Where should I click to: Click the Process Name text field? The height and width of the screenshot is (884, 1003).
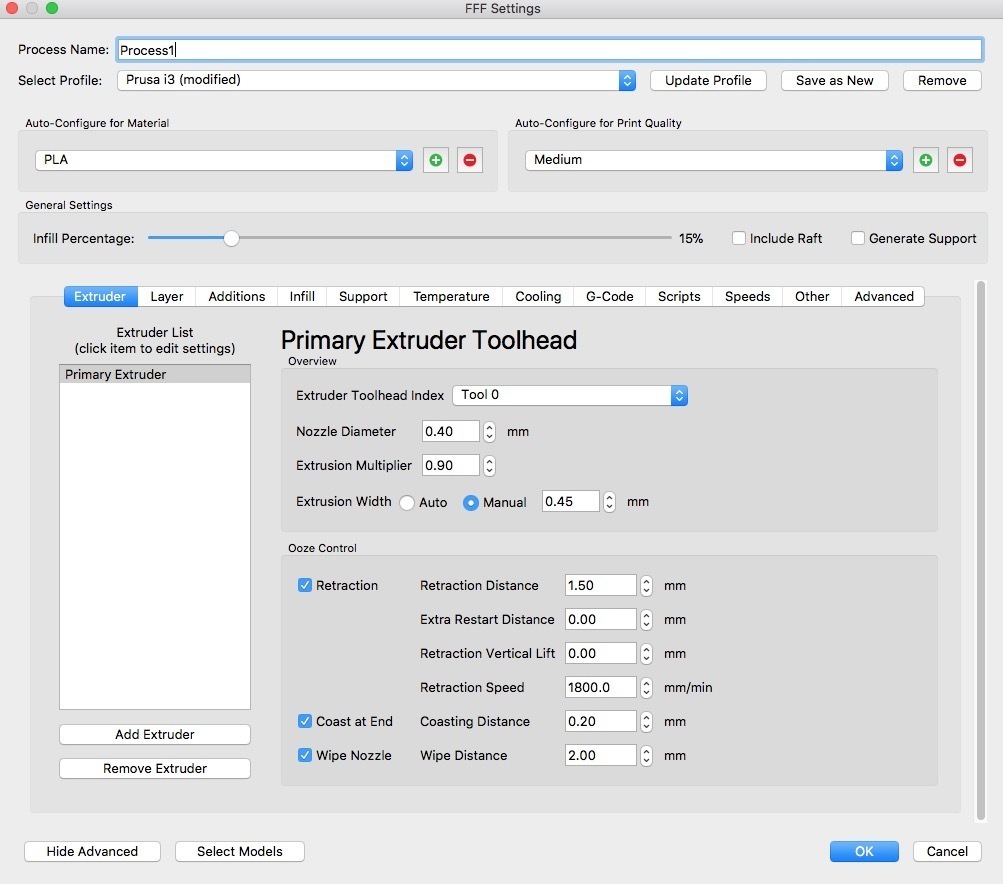549,50
